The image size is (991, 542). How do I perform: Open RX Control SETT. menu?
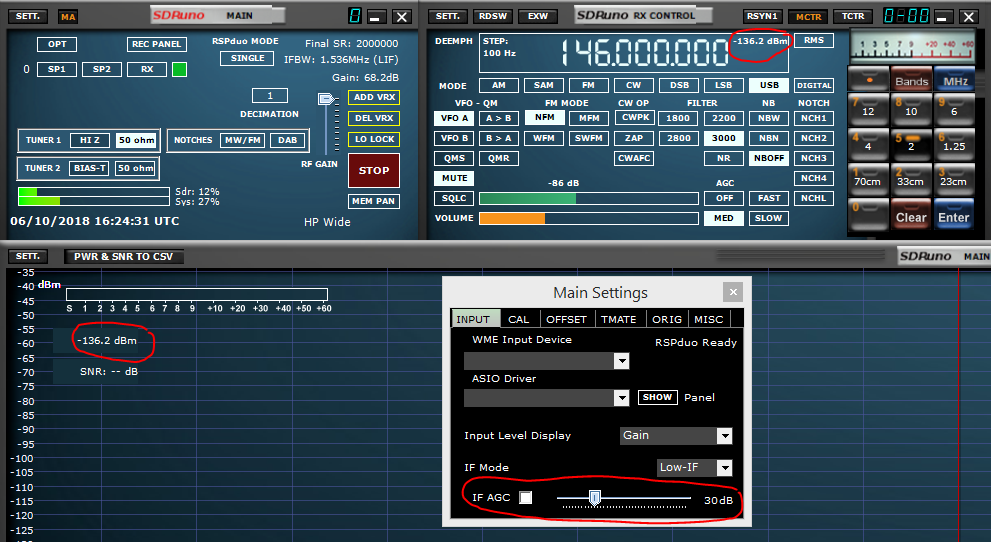[447, 16]
